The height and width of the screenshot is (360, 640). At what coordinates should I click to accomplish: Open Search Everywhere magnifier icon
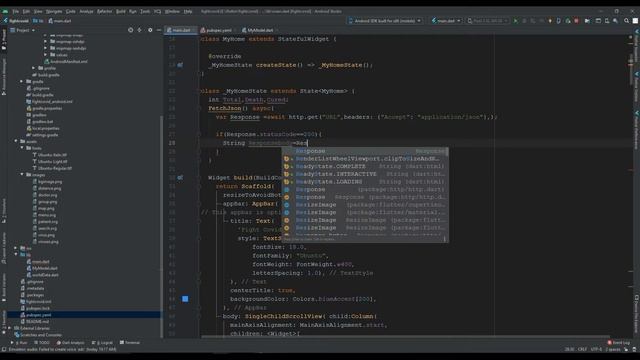627,20
